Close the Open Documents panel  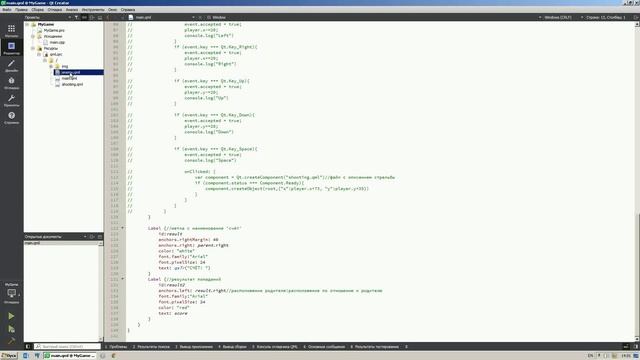click(x=100, y=237)
